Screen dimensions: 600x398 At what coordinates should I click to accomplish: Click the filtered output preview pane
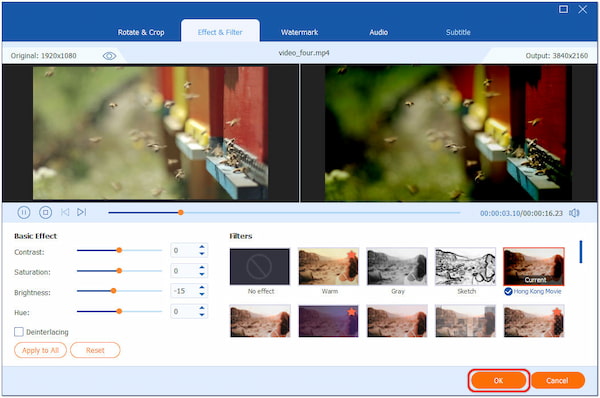click(448, 133)
